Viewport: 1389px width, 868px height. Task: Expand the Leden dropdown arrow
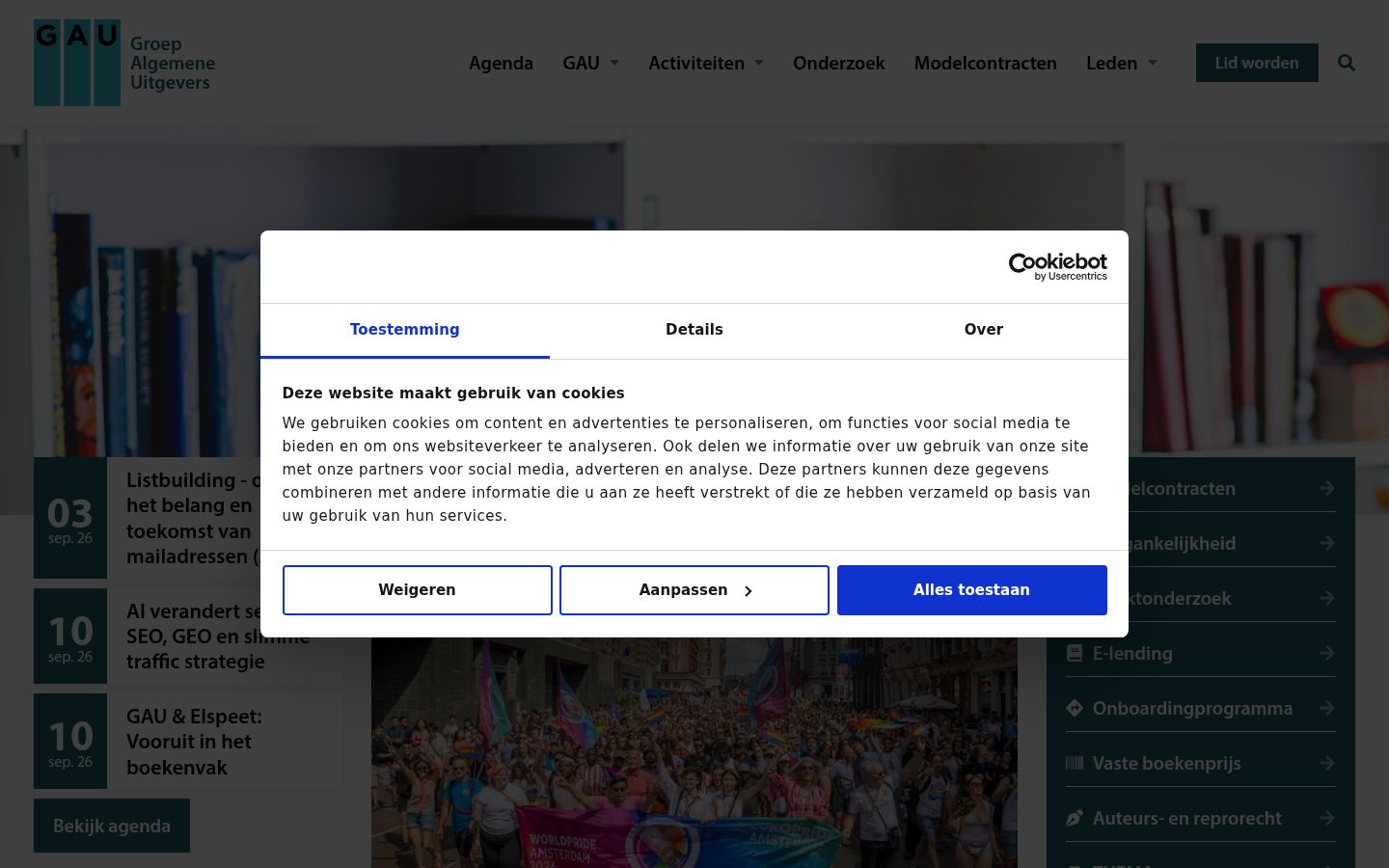1152,63
